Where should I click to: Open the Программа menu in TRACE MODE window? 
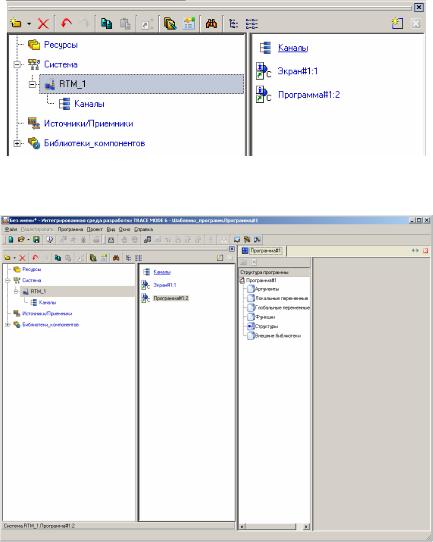pos(70,229)
